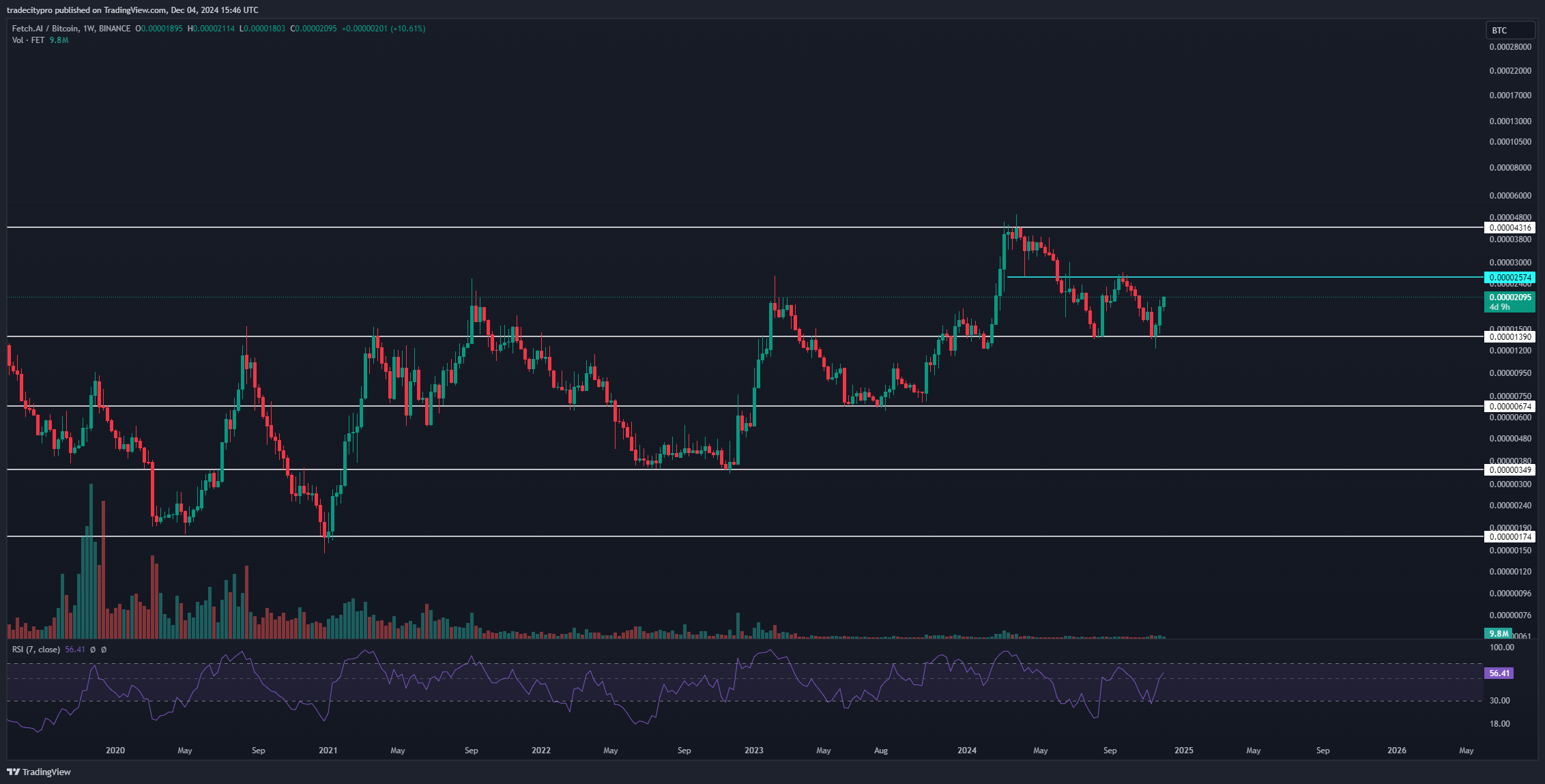Click the tradecitypro published header text
The width and height of the screenshot is (1545, 784).
[x=132, y=10]
